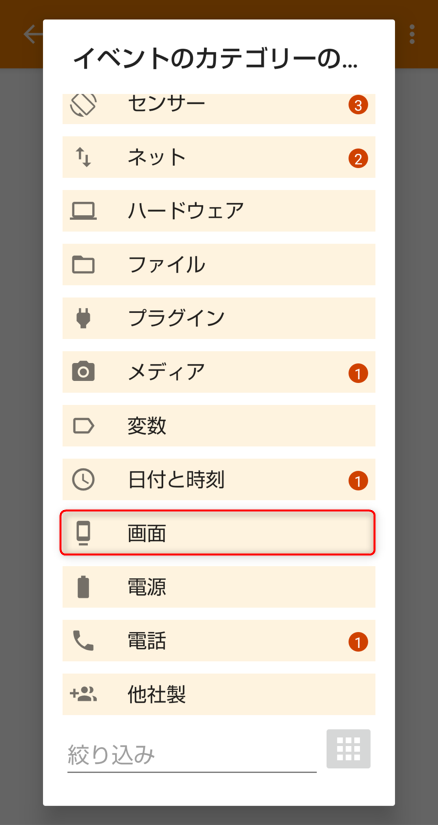Image resolution: width=438 pixels, height=825 pixels.
Task: Tap the ネット up-down arrows icon
Action: pyautogui.click(x=83, y=157)
